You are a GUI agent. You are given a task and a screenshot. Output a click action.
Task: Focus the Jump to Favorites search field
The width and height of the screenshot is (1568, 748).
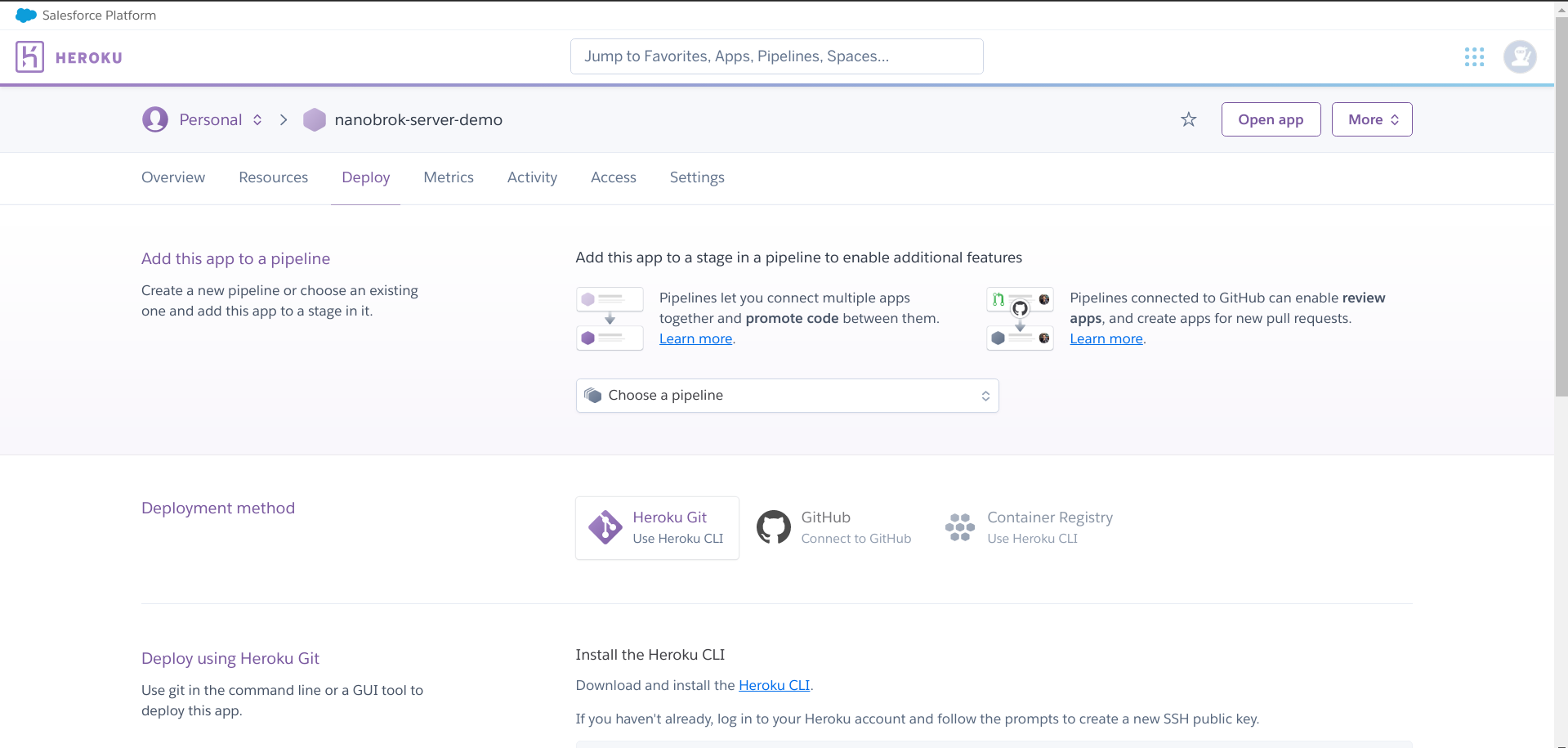click(x=776, y=56)
